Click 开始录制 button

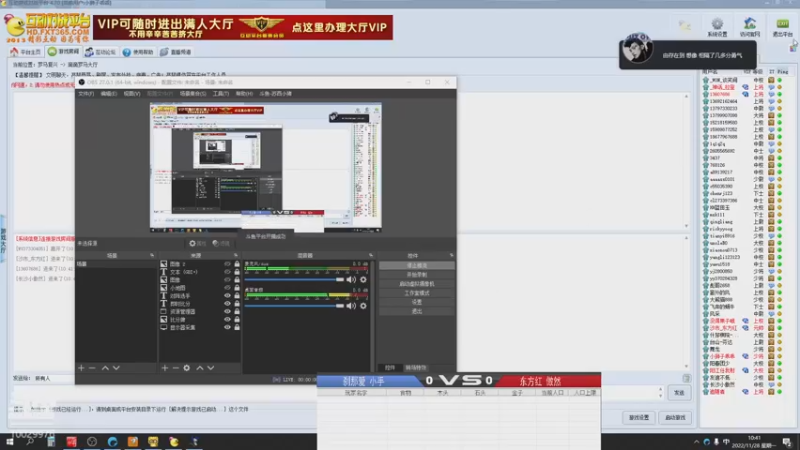click(x=417, y=275)
